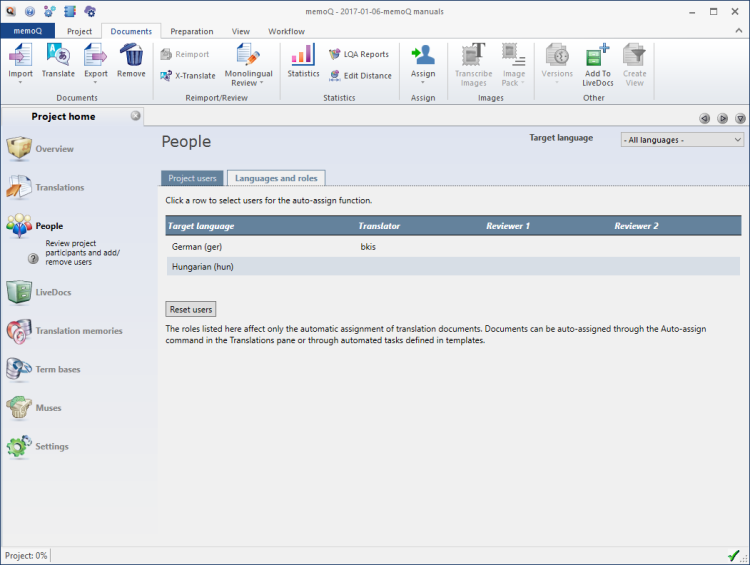Switch to the Preparation ribbon tab
750x565 pixels.
(191, 31)
